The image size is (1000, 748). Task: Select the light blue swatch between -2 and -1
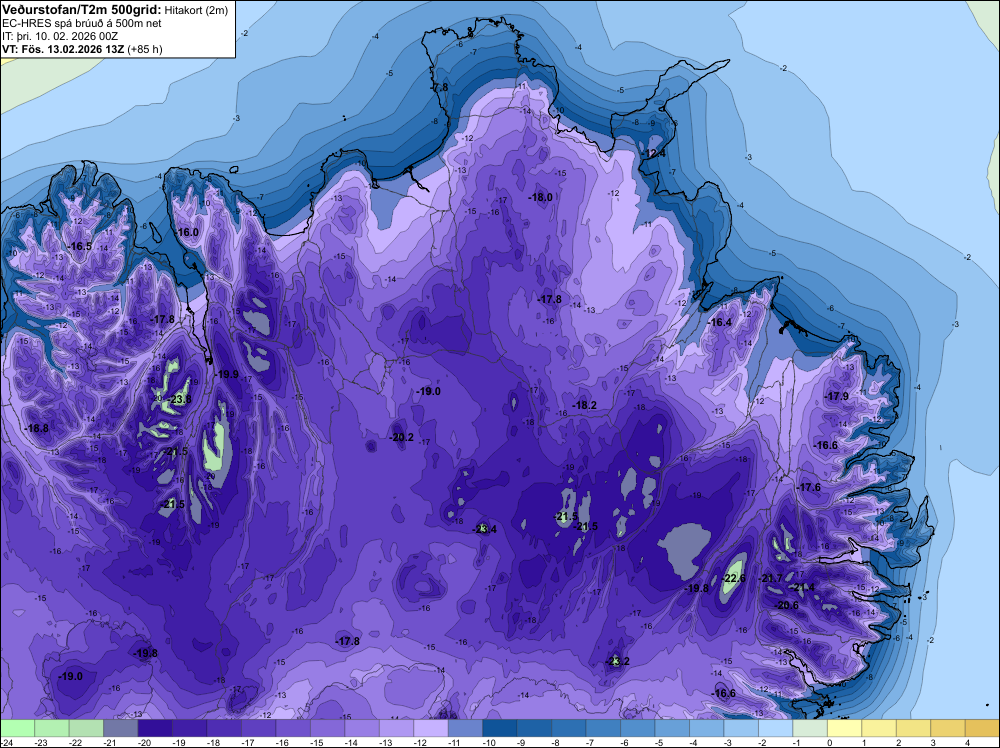[x=775, y=728]
